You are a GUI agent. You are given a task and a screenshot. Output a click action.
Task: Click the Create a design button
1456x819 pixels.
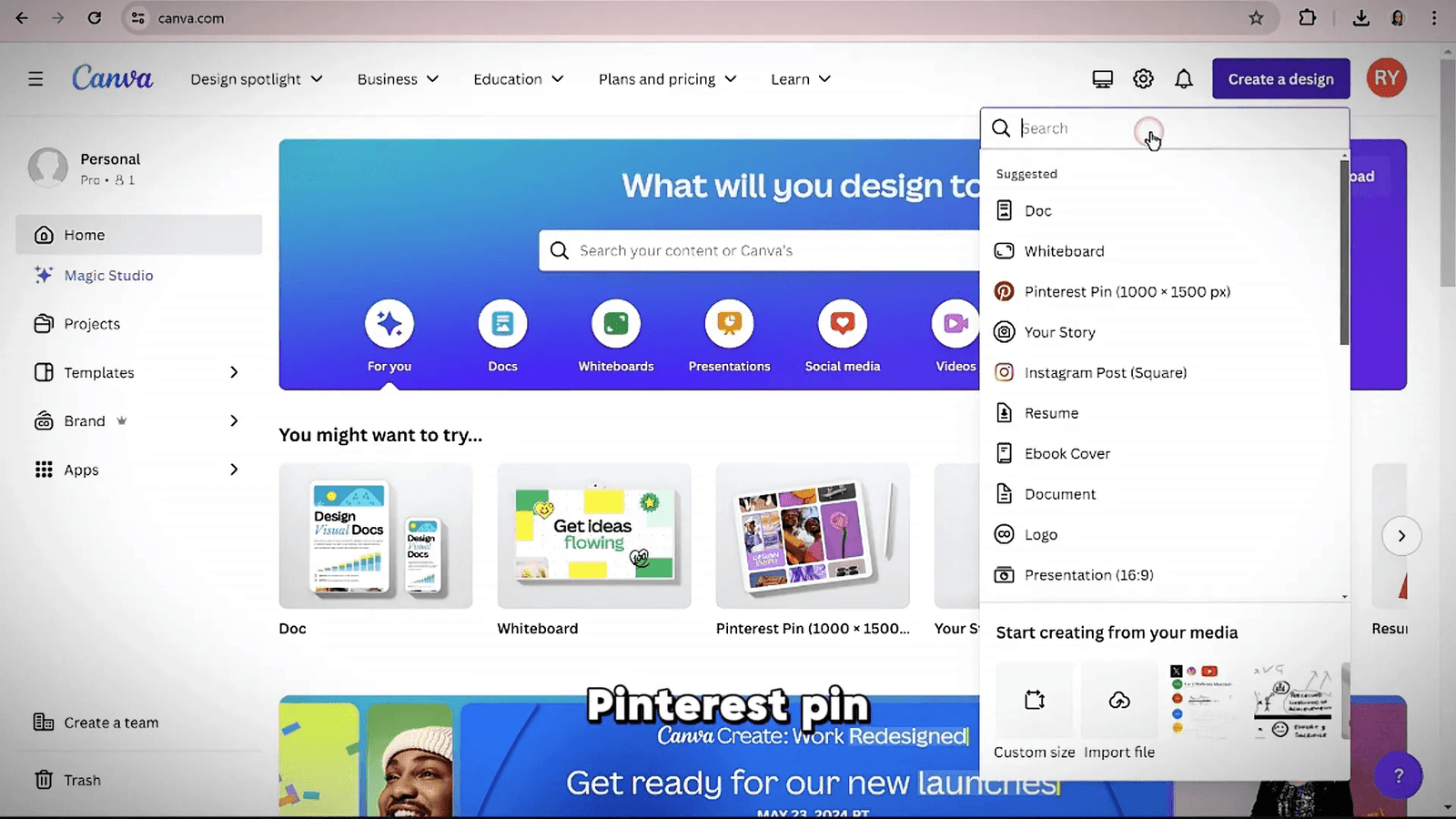[x=1280, y=79]
